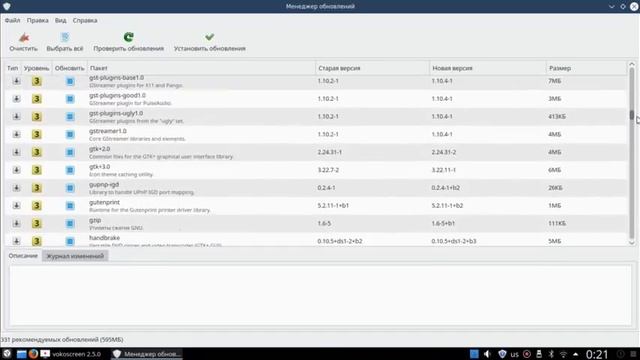Click the download type icon for gstreamer1.0

click(16, 134)
